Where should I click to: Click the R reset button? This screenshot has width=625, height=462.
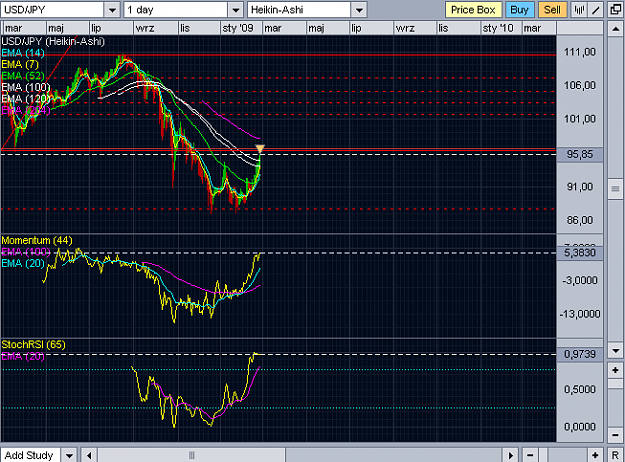[615, 455]
